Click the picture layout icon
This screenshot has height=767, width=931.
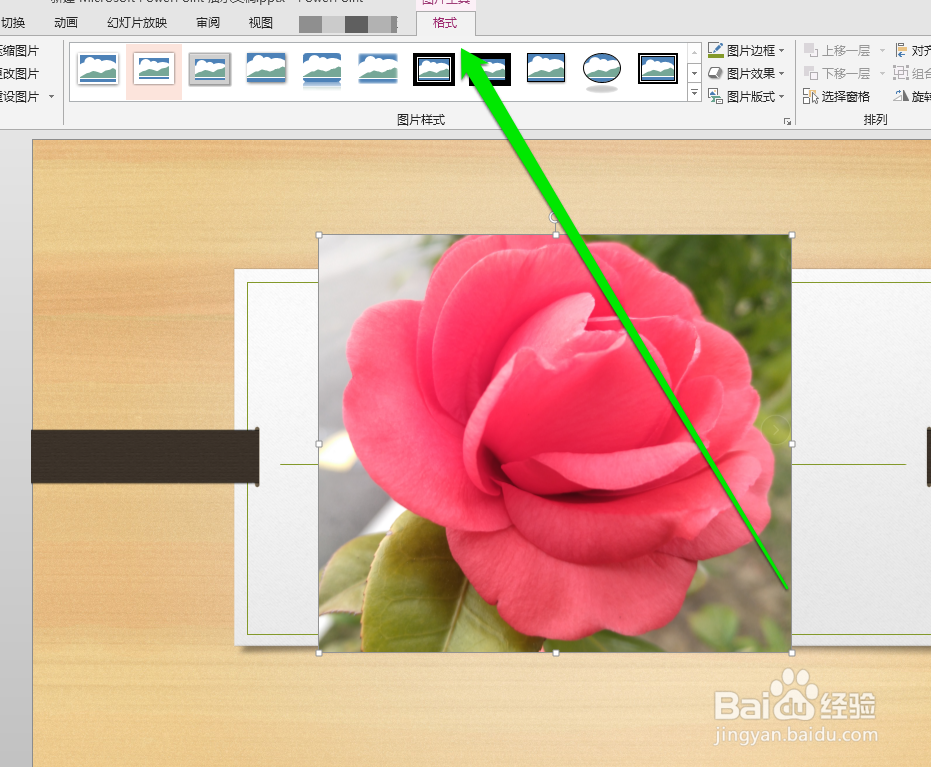(715, 96)
